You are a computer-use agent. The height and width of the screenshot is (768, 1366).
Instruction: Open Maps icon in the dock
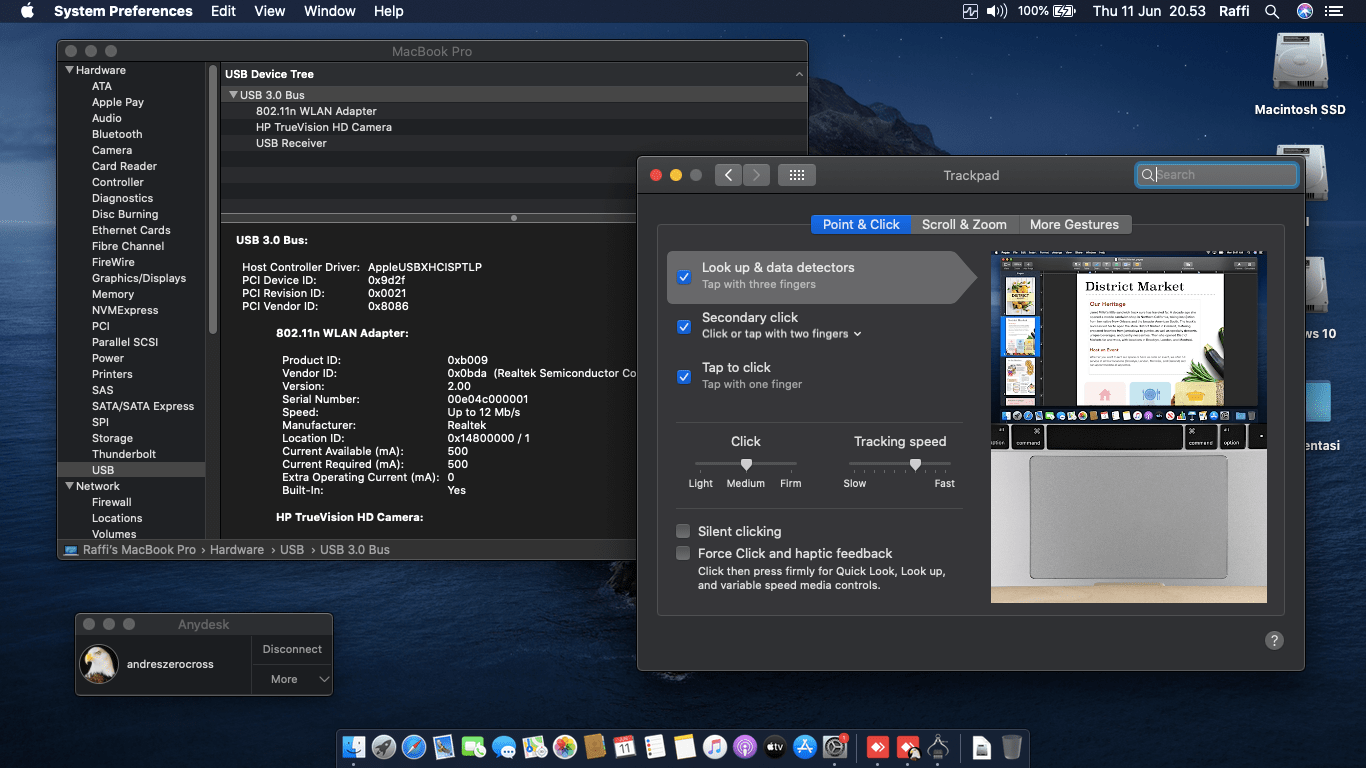tap(534, 747)
